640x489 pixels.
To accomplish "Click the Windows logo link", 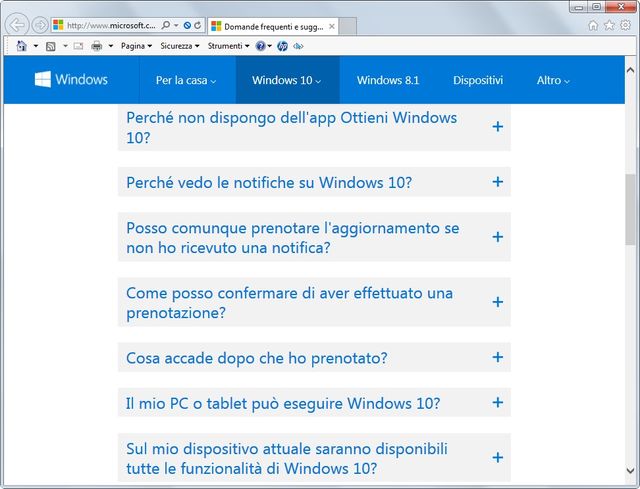I will (x=71, y=79).
